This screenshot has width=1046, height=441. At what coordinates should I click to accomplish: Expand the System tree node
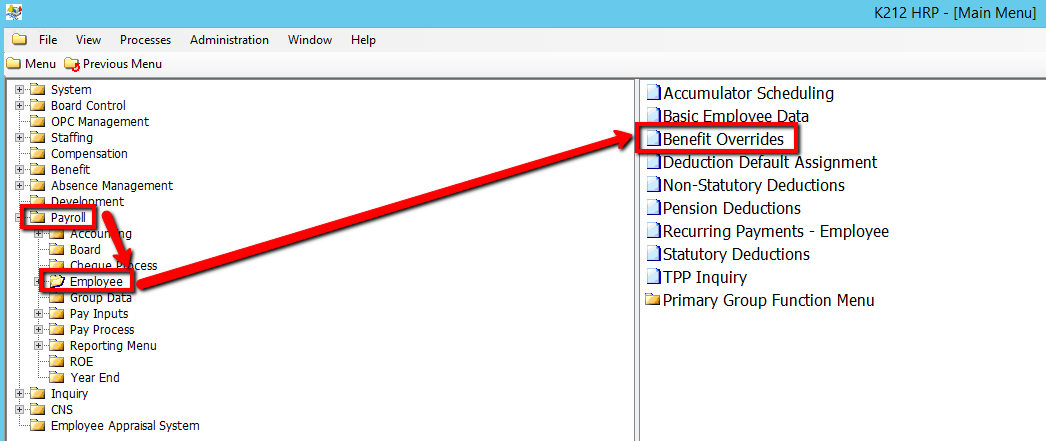tap(19, 90)
